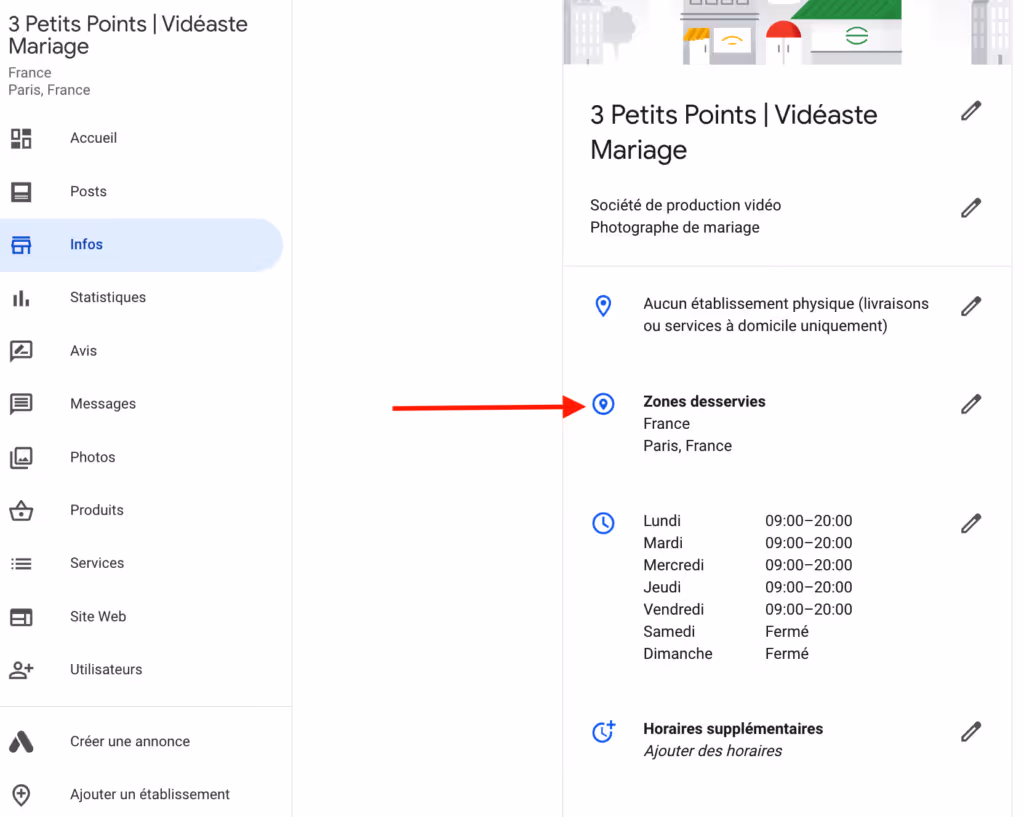Edit Zones desservies with pencil icon
The image size is (1024, 817).
tap(971, 404)
